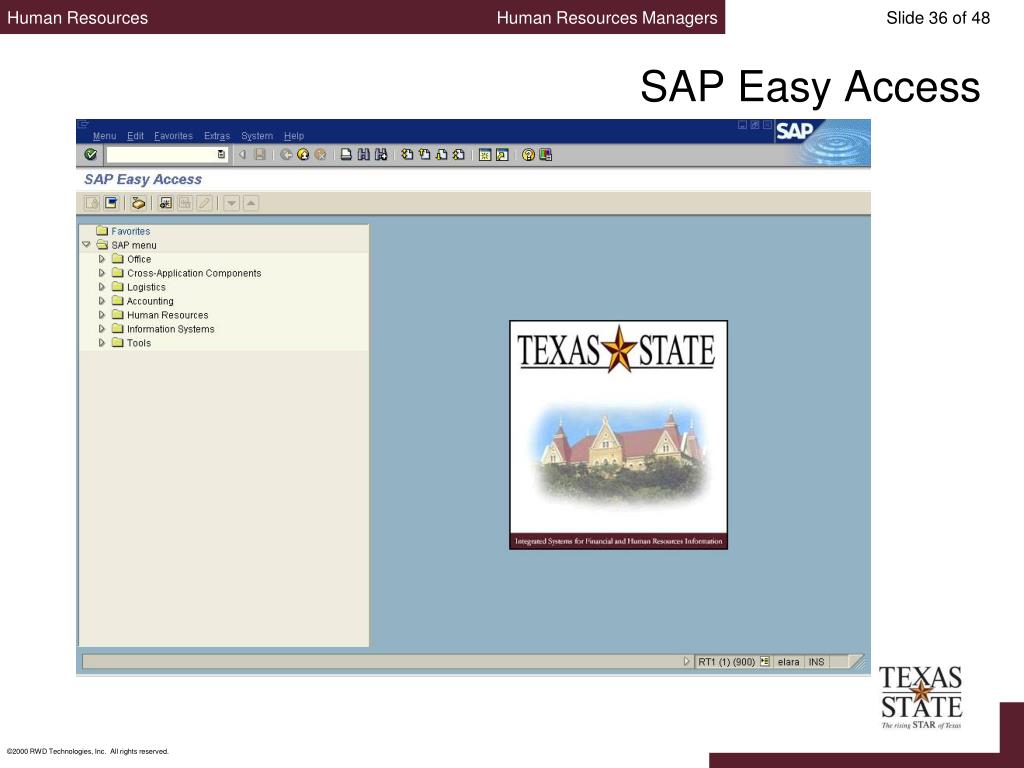Click the status bar system info selector icon
Screen dimensions: 1024x768
pyautogui.click(x=765, y=662)
